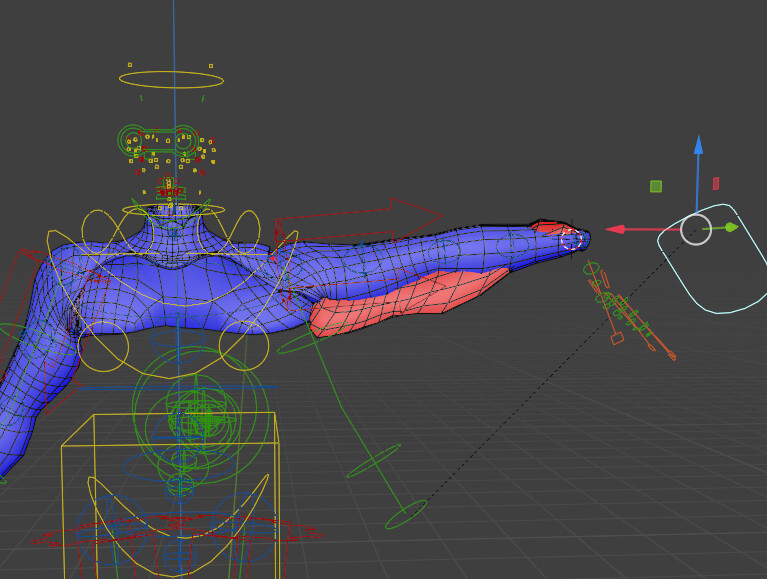Select the green goggle-shaped eye control
This screenshot has width=767, height=579.
click(158, 139)
